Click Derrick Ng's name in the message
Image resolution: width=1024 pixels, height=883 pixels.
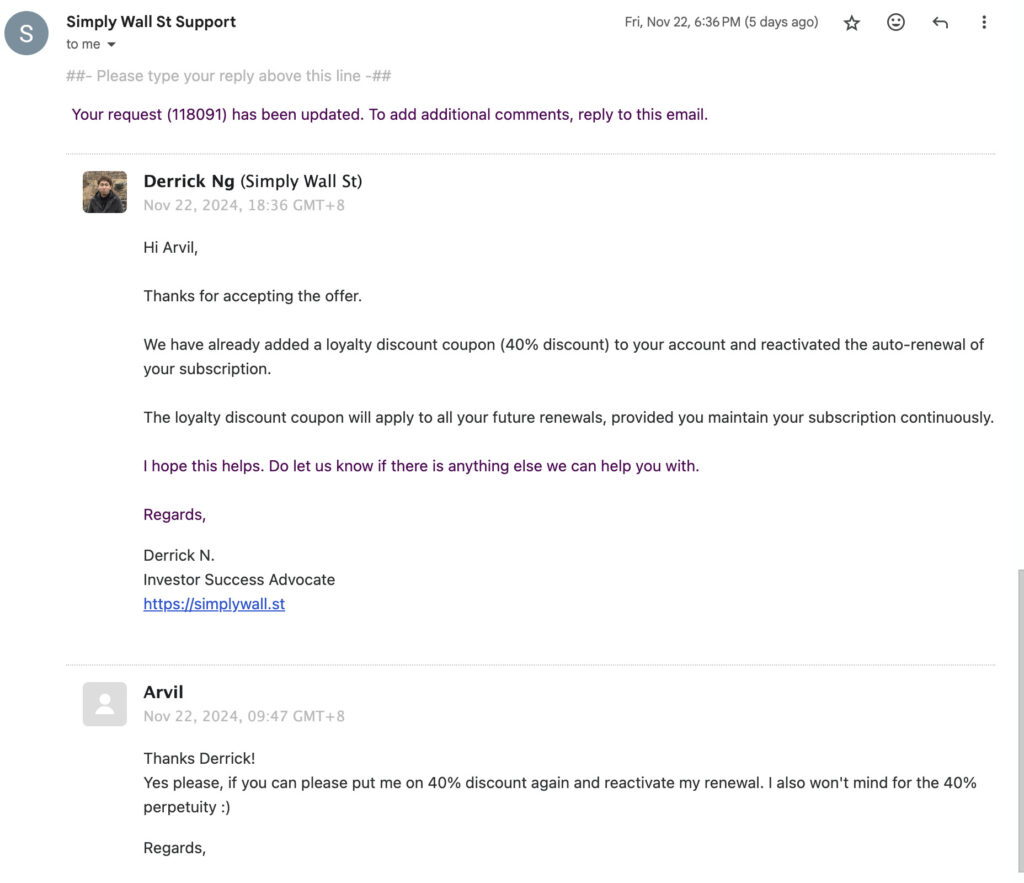189,181
